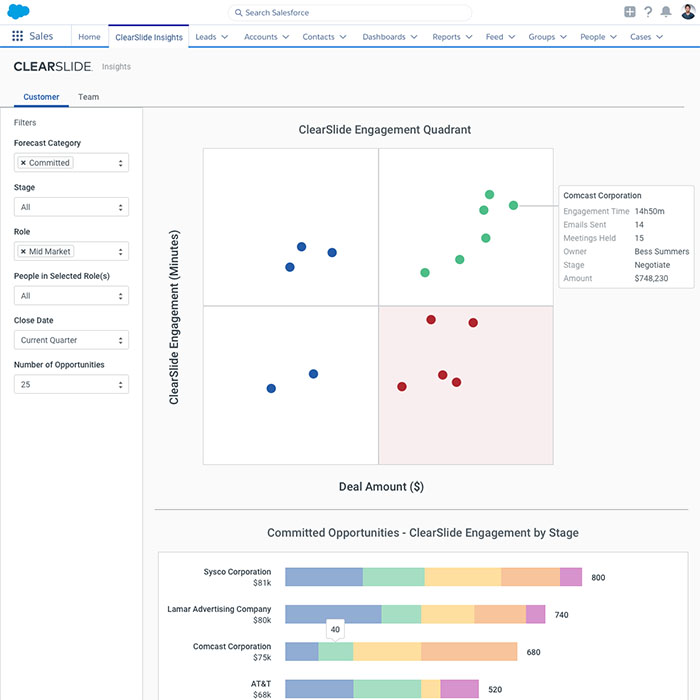Open the Leads tab

206,37
